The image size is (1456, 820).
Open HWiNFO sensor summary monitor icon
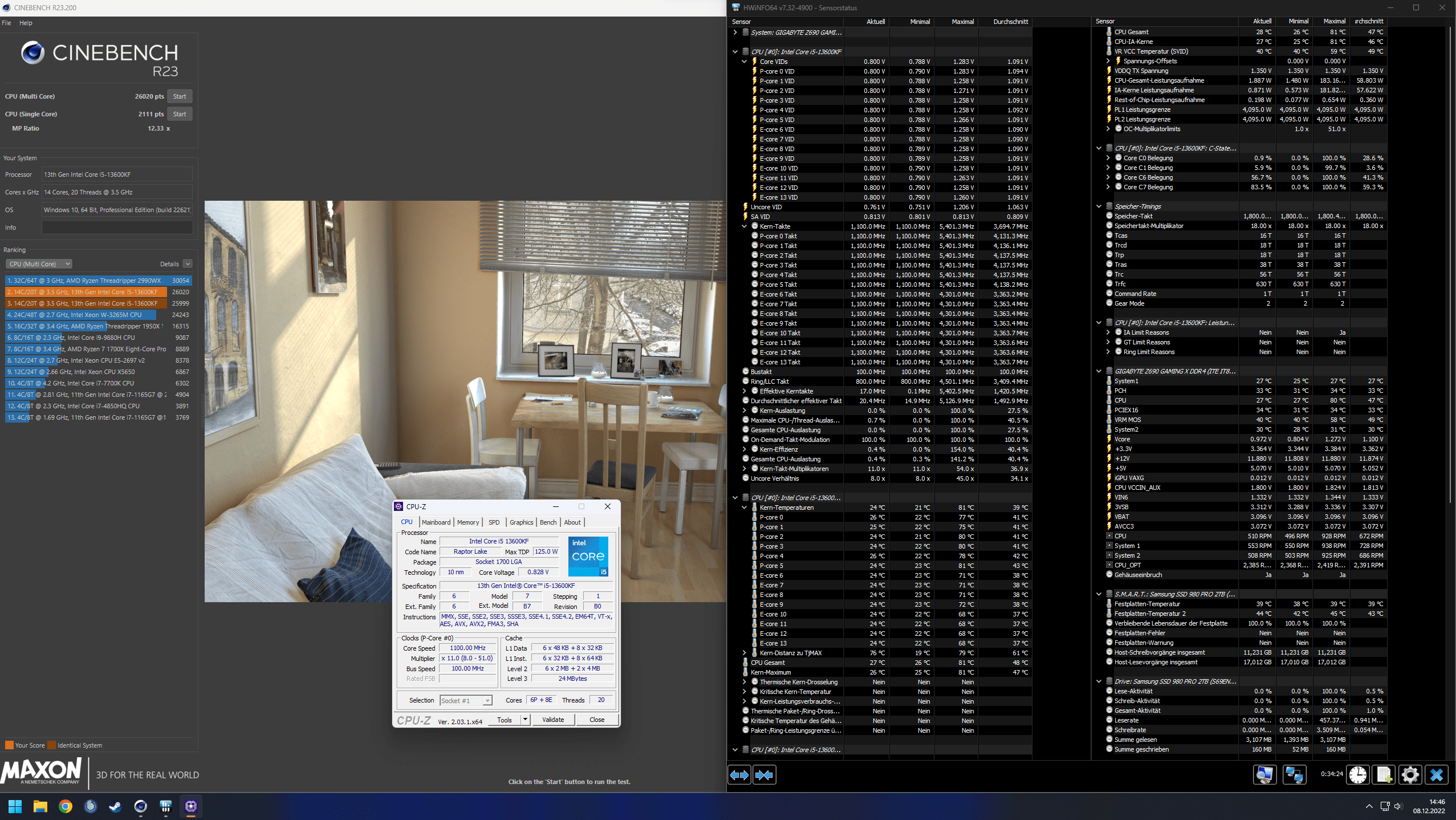(1264, 775)
